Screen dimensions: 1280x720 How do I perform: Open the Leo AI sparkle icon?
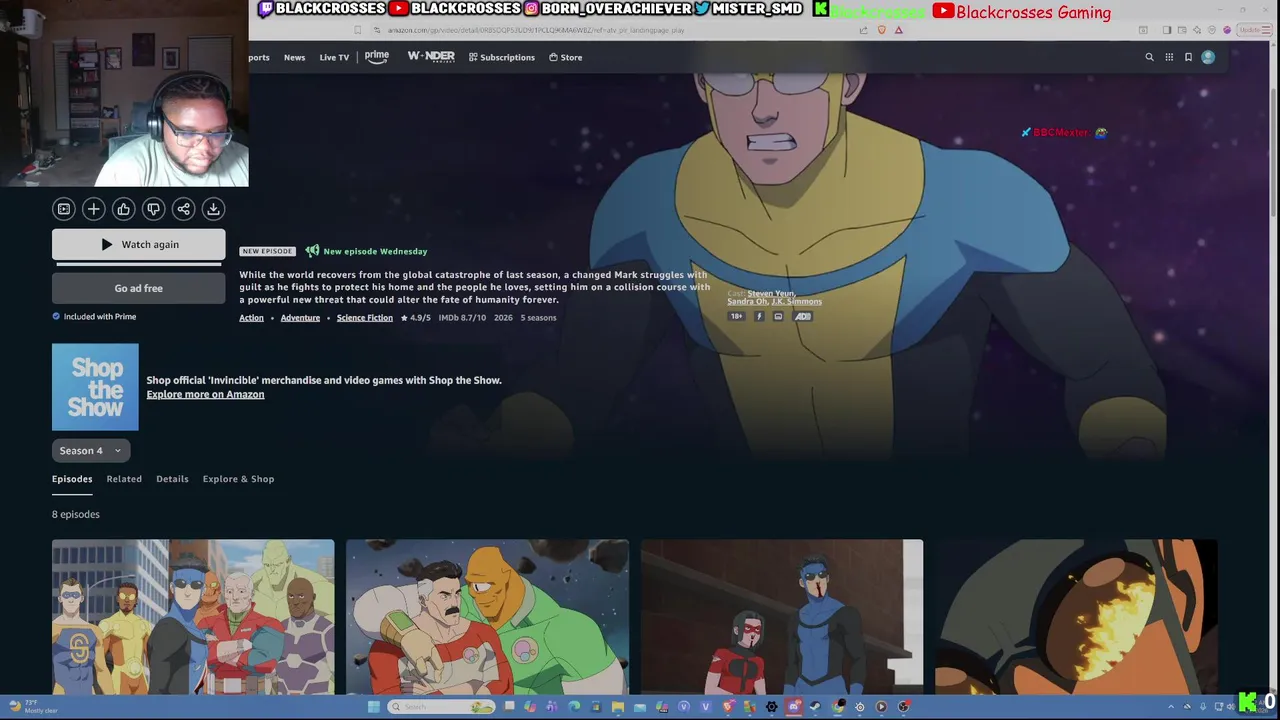1197,30
